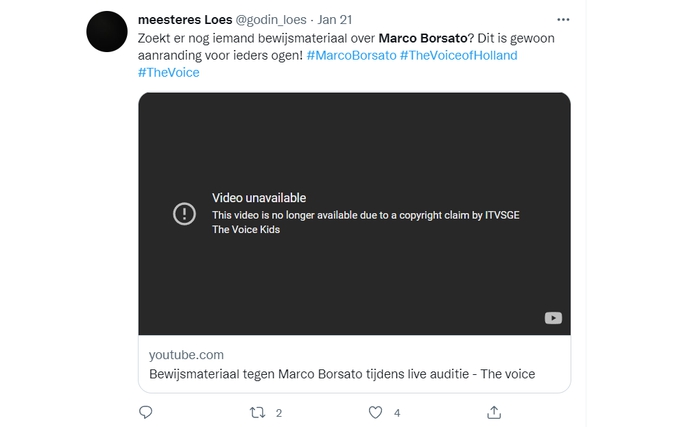Open the #TheVoiceofHolland hashtag
This screenshot has width=692, height=427.
pyautogui.click(x=459, y=56)
